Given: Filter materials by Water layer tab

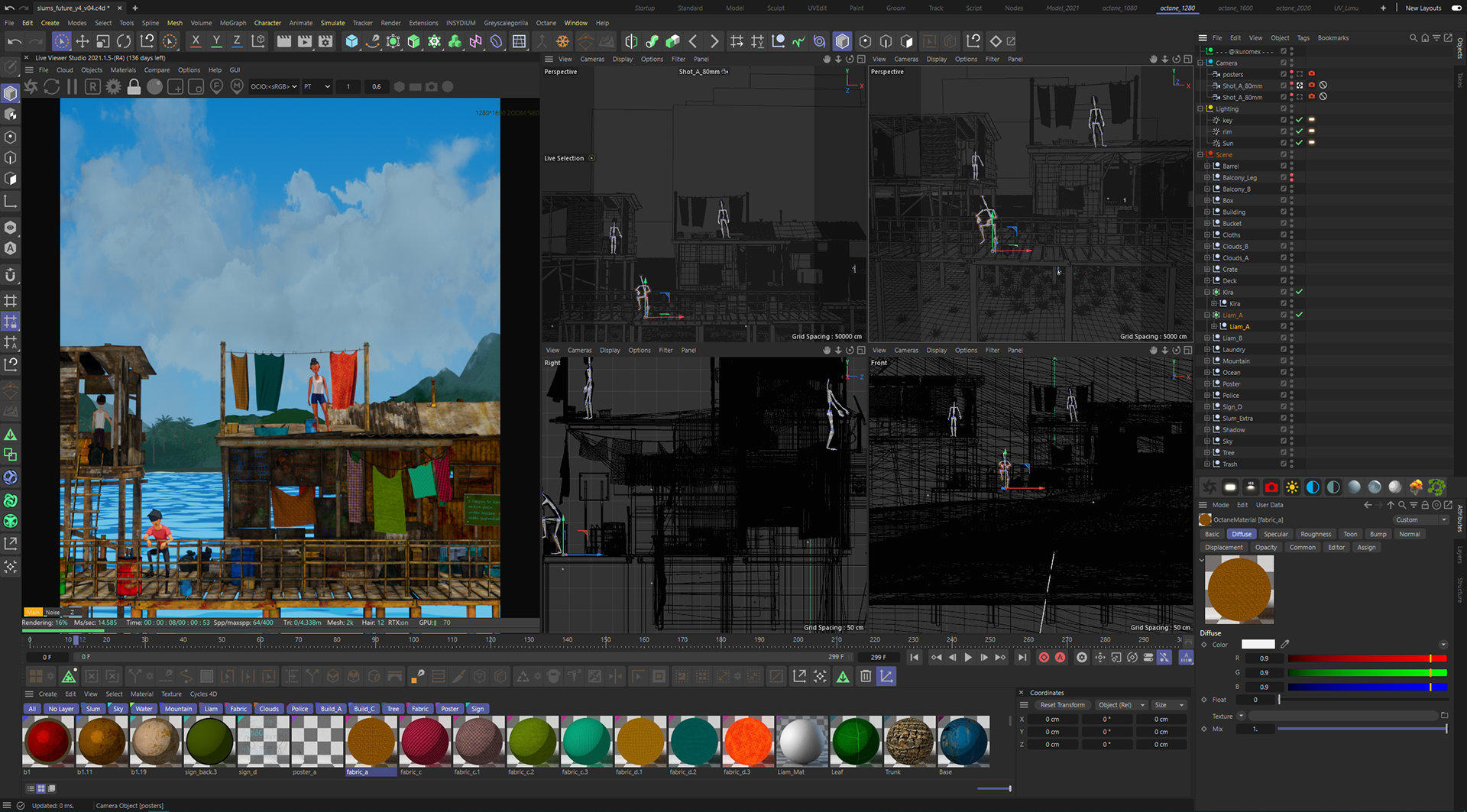Looking at the screenshot, I should click(x=144, y=709).
